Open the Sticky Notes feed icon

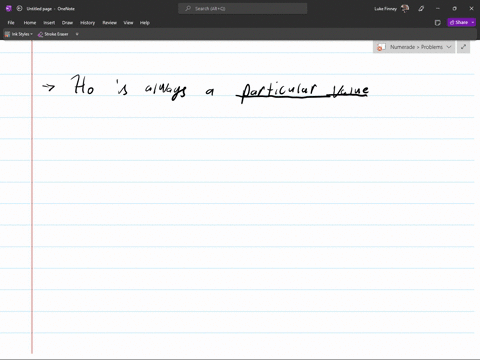point(438,23)
